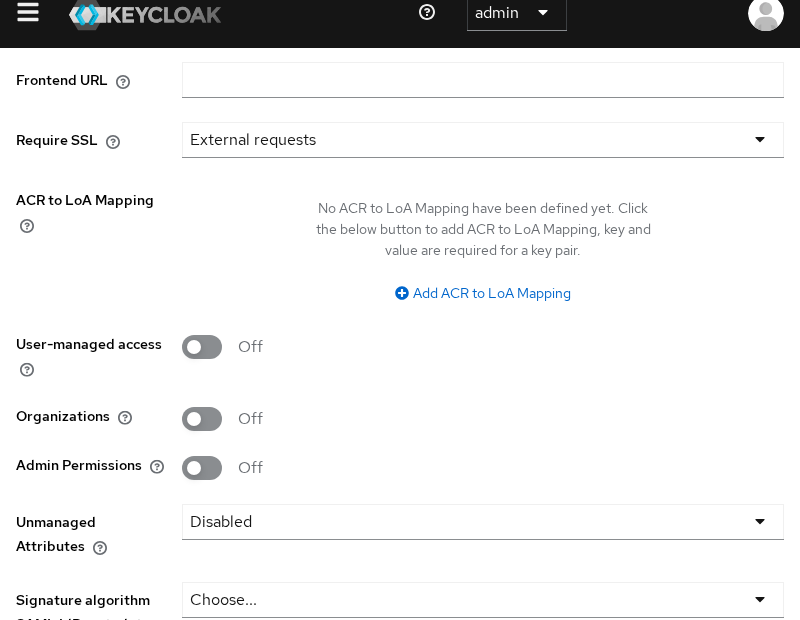Open the help icon in header
The image size is (800, 620).
[x=427, y=12]
